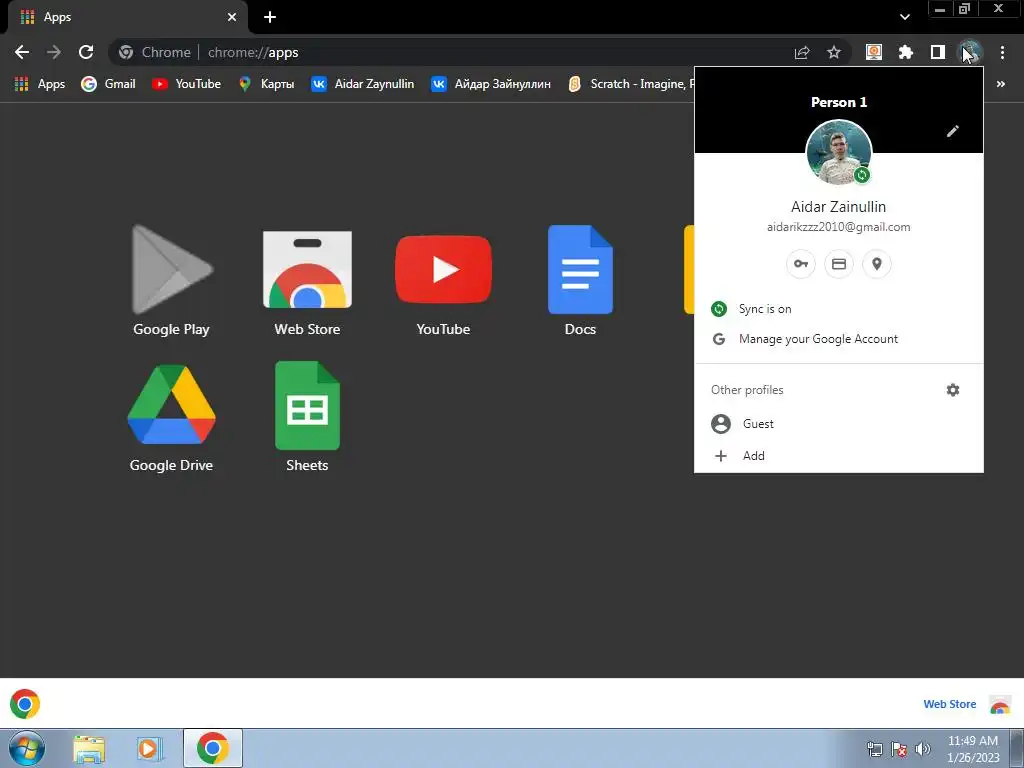The image size is (1024, 768).
Task: Click the taskbar clock
Action: click(973, 749)
